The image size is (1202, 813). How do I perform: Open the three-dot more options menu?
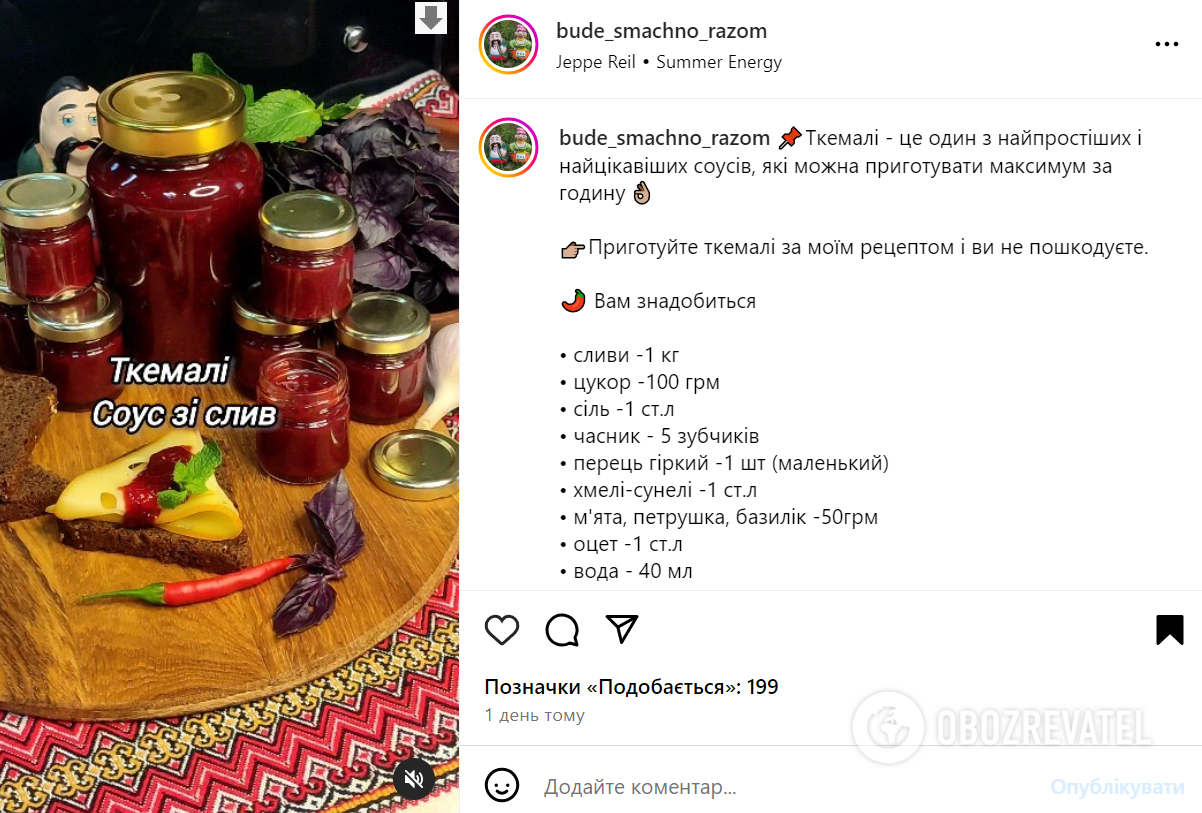(x=1167, y=45)
